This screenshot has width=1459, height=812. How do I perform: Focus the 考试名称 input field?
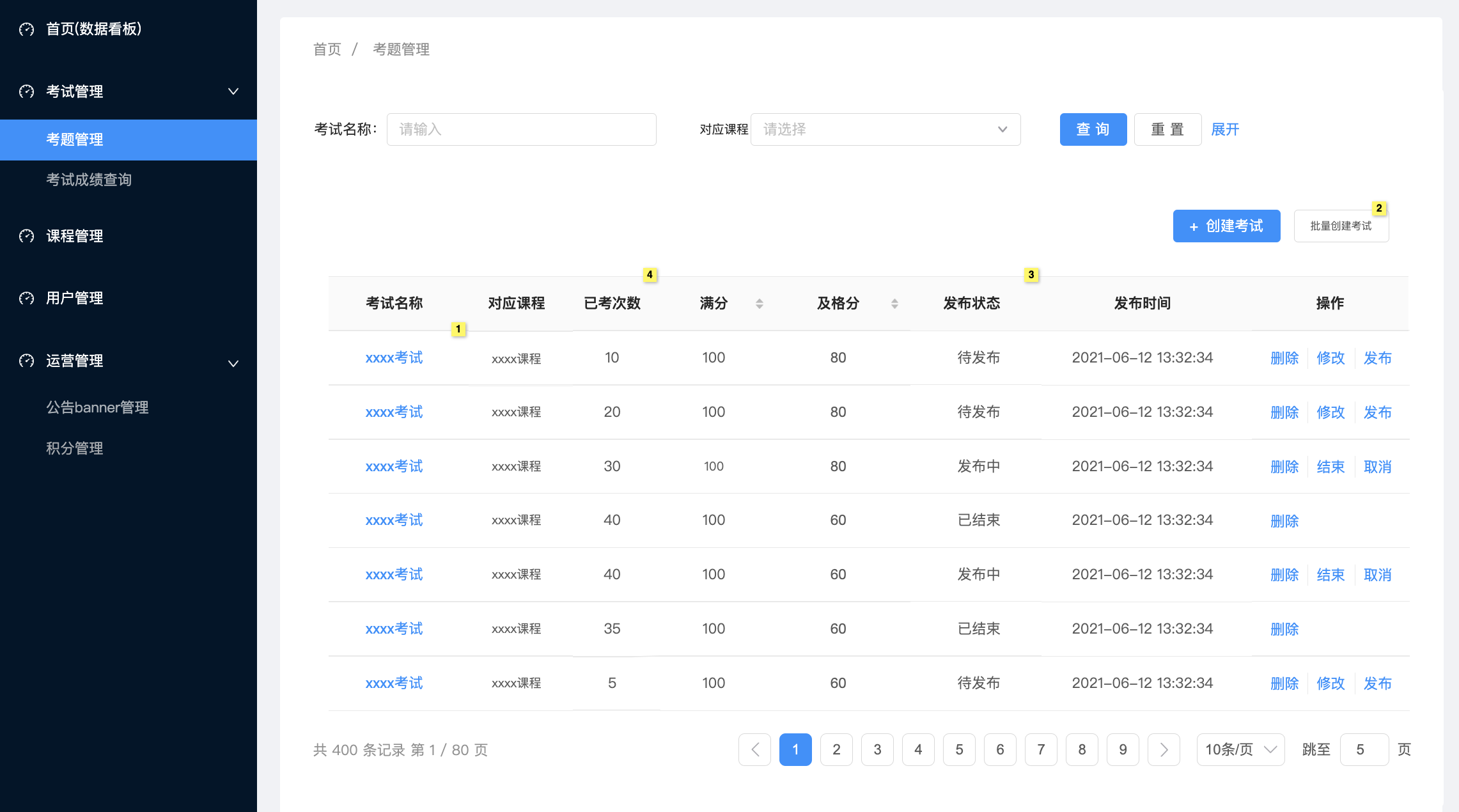(x=521, y=129)
